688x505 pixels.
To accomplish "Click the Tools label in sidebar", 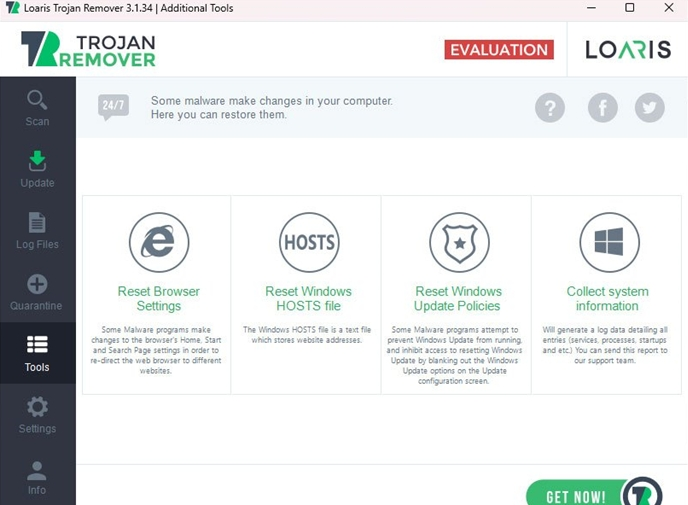I will tap(37, 367).
